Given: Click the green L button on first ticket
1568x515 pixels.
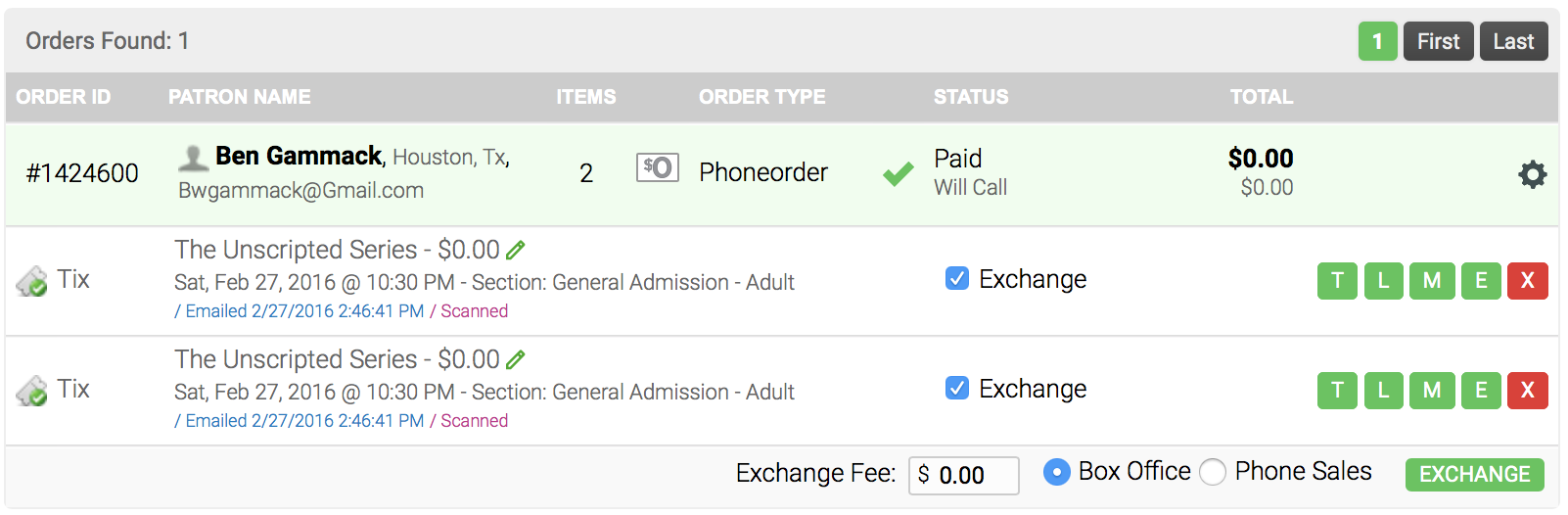Looking at the screenshot, I should 1383,281.
